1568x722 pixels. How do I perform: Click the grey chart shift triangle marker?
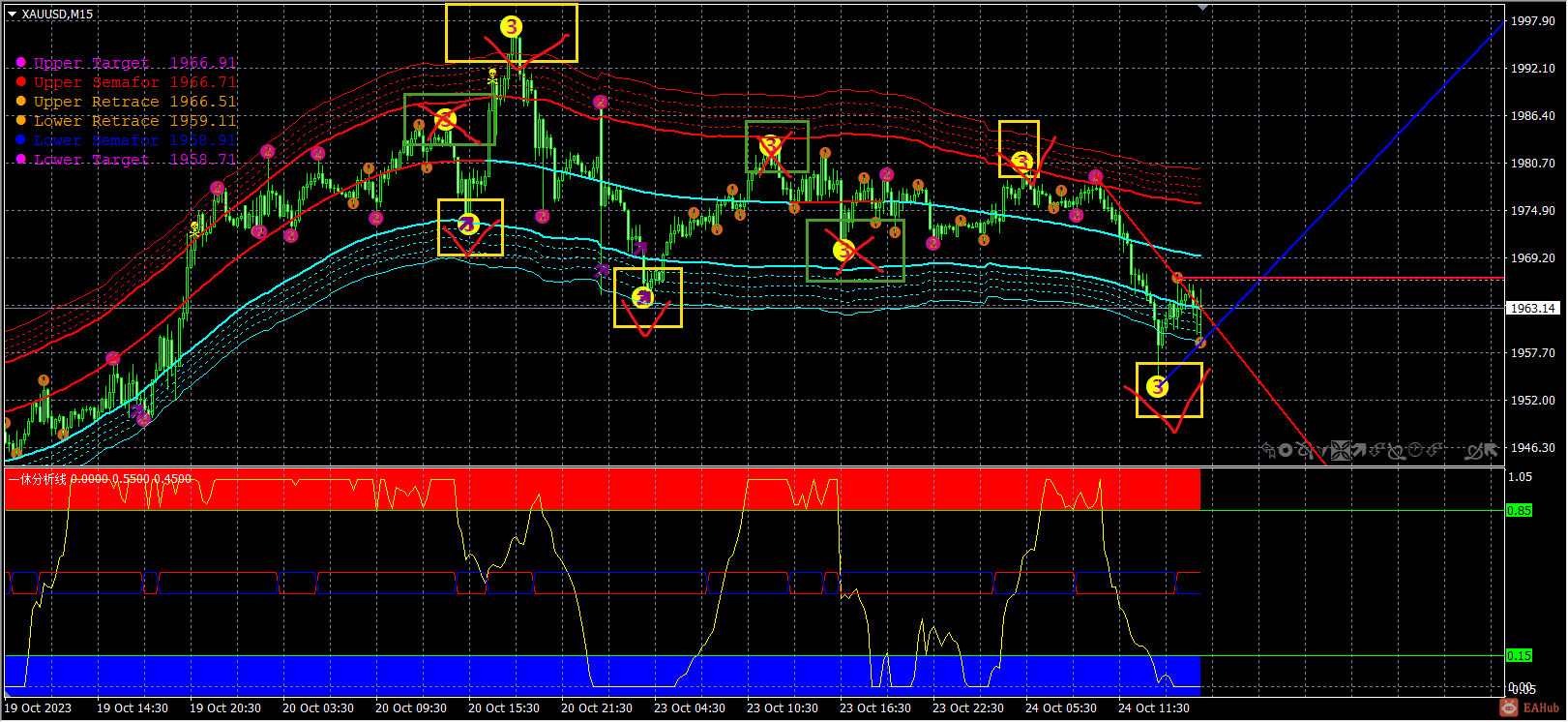(1202, 8)
